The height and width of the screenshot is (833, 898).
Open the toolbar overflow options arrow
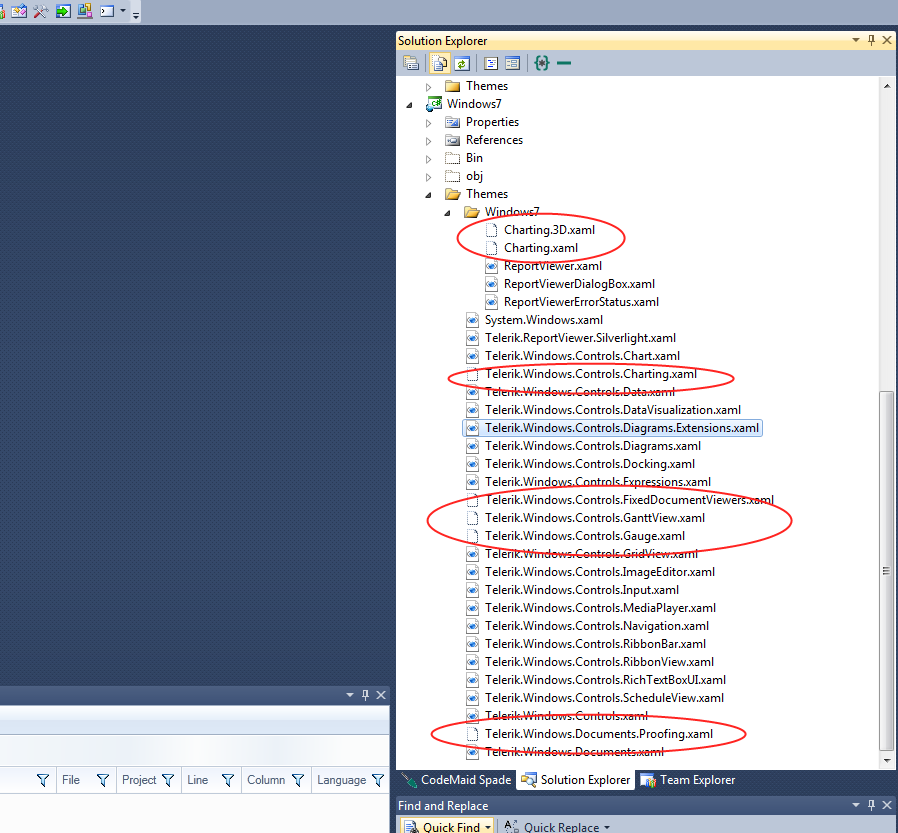pyautogui.click(x=136, y=15)
